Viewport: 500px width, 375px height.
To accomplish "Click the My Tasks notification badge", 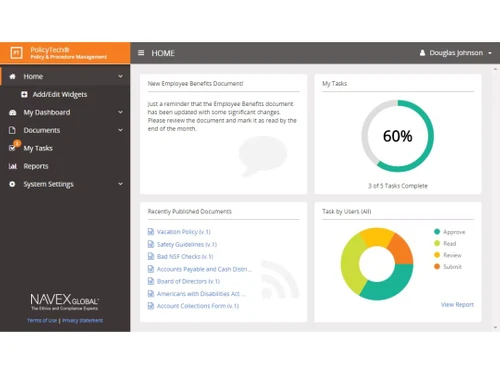I will [x=17, y=143].
